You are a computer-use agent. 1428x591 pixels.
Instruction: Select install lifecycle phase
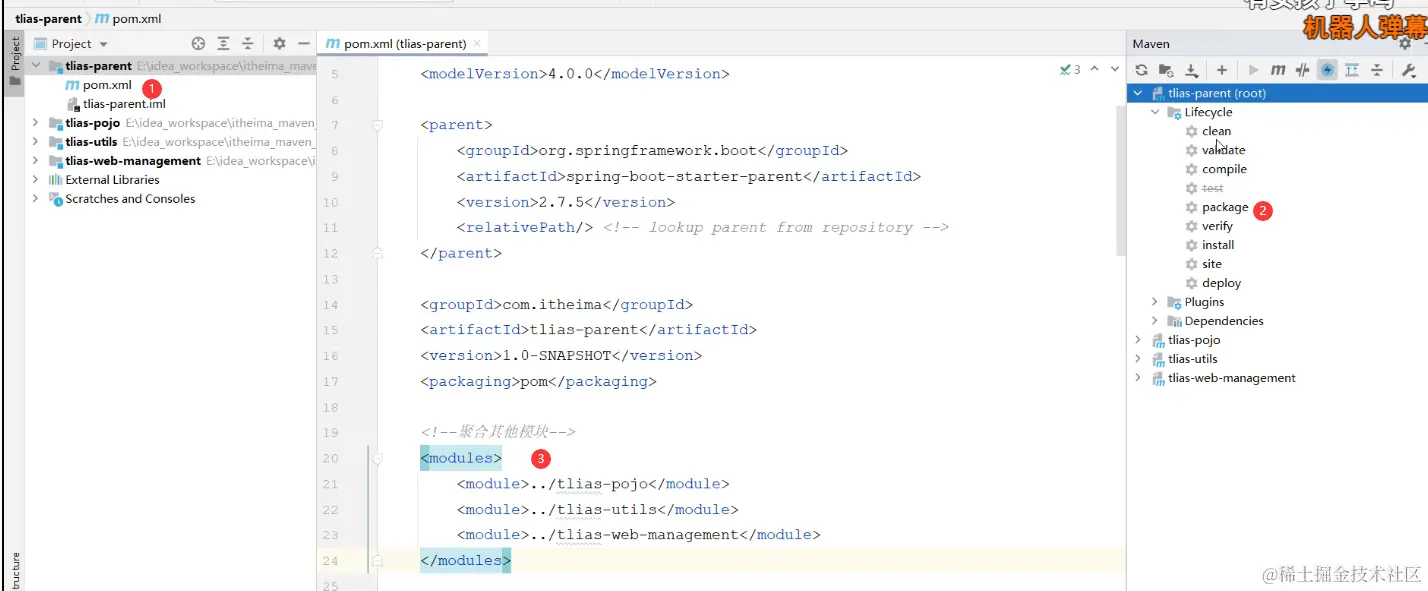point(1218,245)
